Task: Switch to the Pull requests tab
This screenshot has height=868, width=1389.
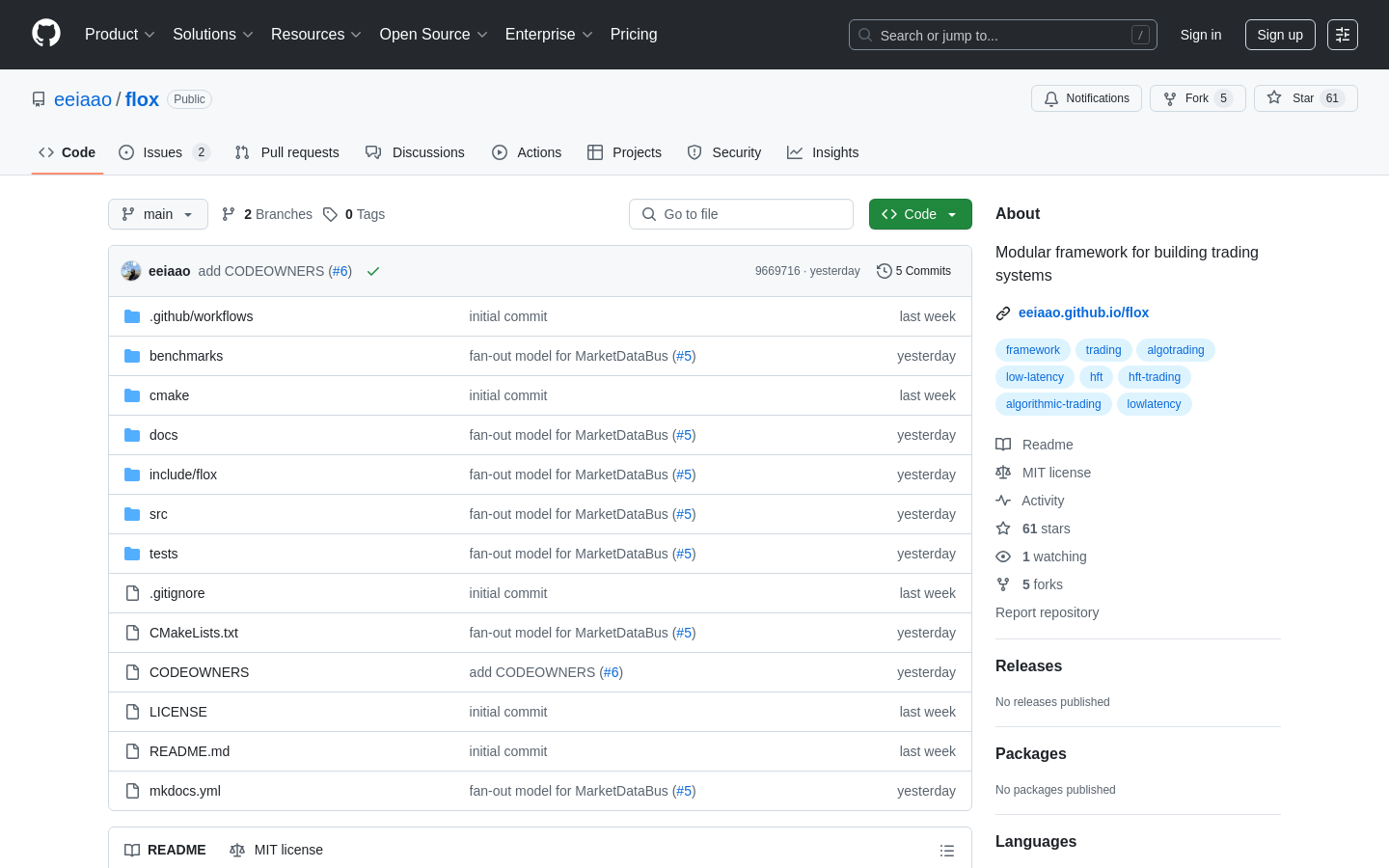Action: [x=287, y=152]
